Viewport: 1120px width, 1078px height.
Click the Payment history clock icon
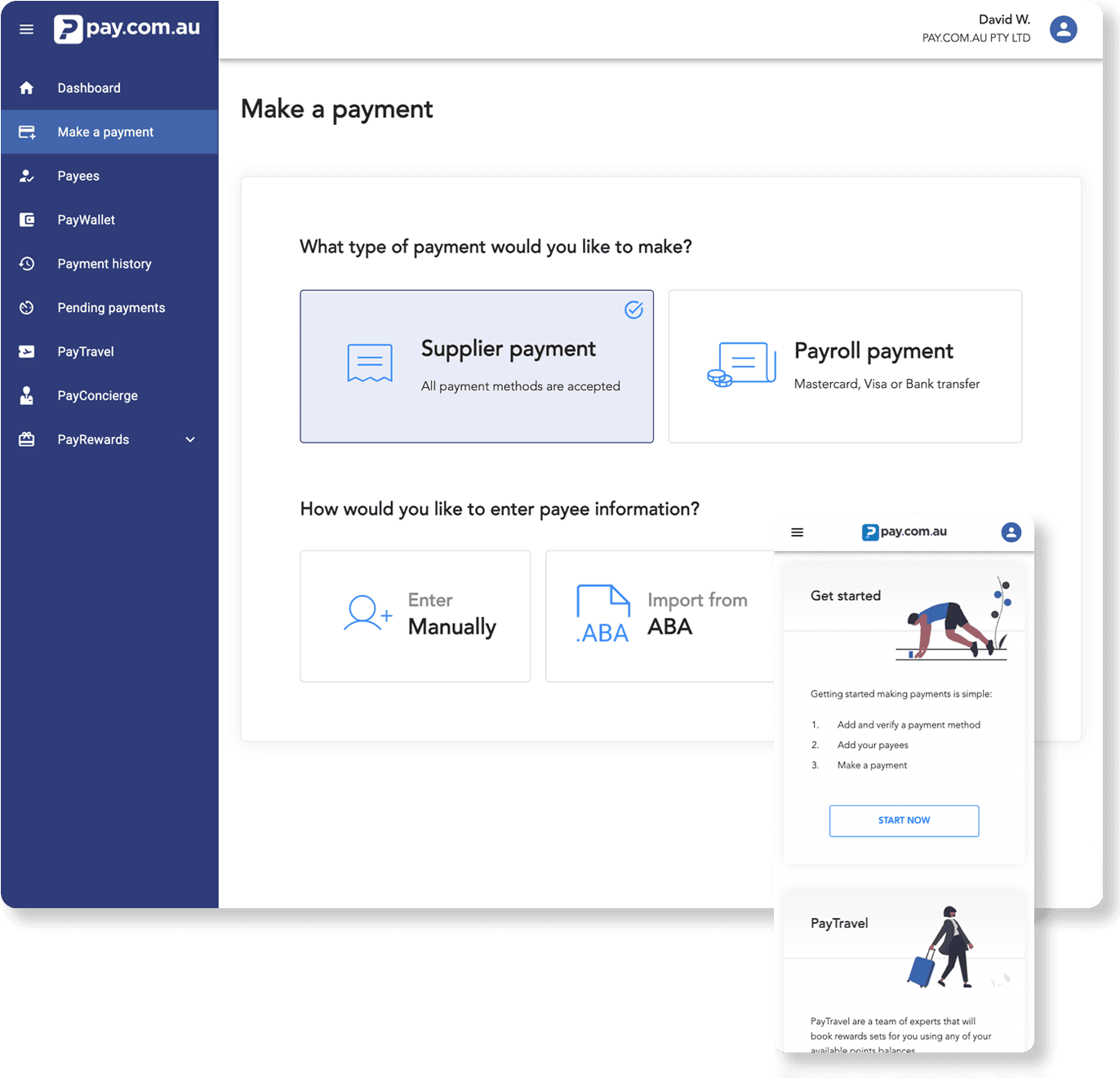[26, 264]
